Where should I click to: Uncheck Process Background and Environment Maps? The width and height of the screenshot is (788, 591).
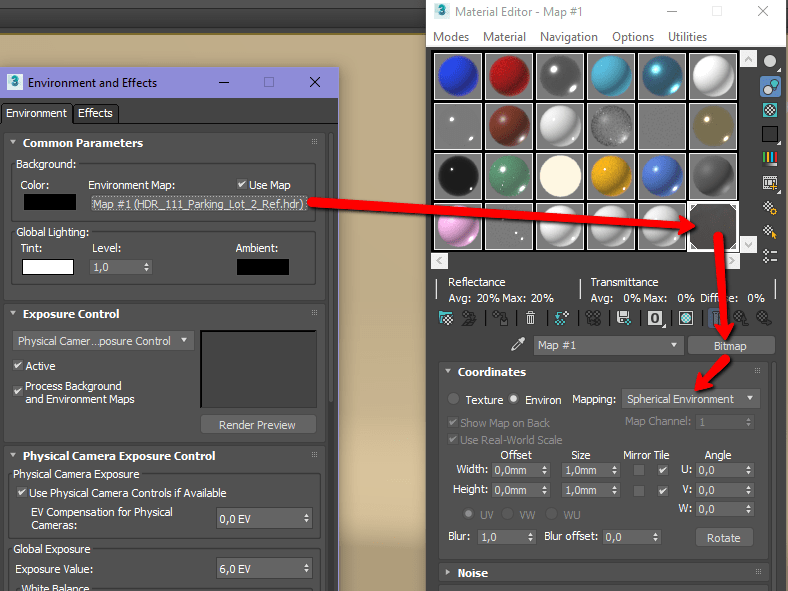click(18, 391)
